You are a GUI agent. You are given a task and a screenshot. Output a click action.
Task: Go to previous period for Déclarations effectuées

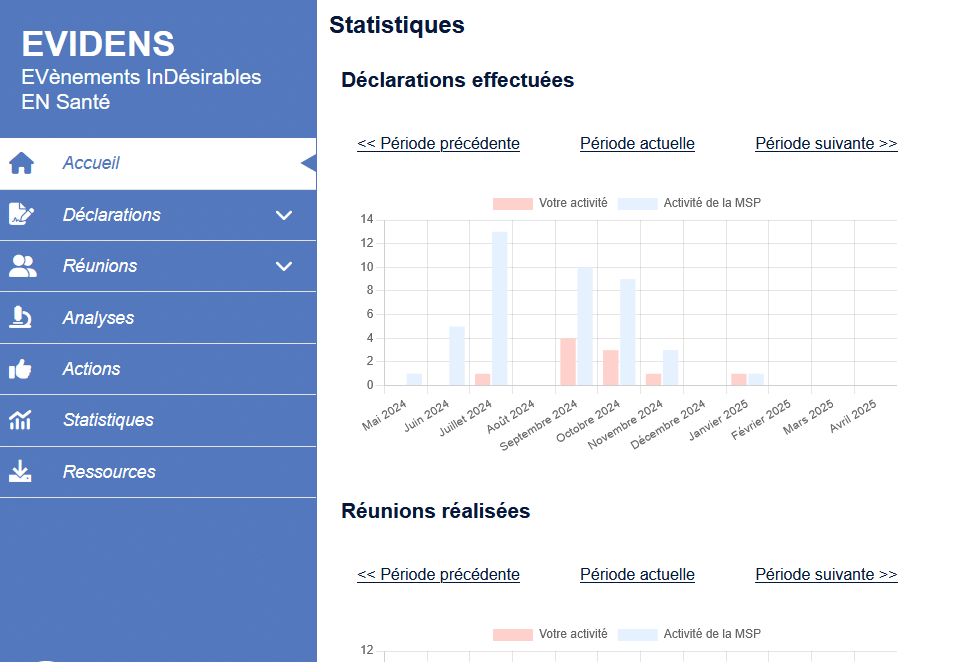tap(438, 144)
